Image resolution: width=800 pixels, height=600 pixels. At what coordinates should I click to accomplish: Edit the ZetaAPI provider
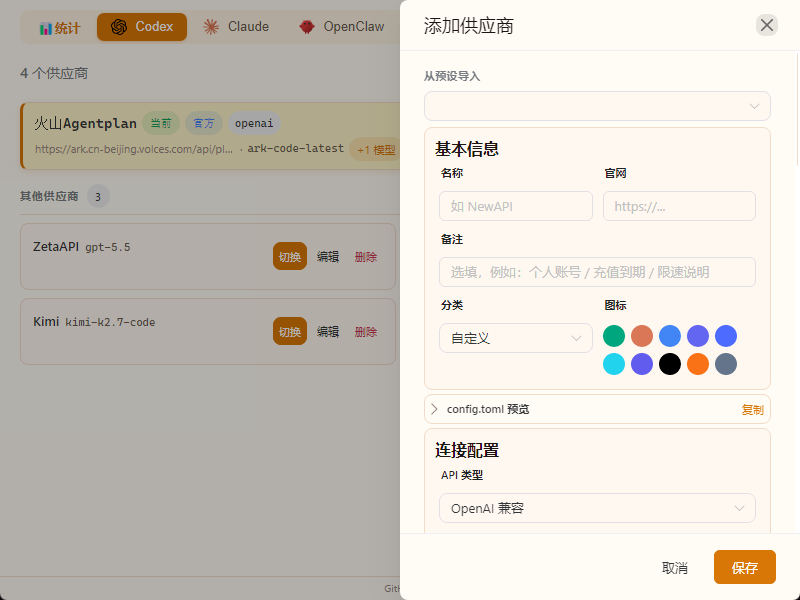click(328, 257)
